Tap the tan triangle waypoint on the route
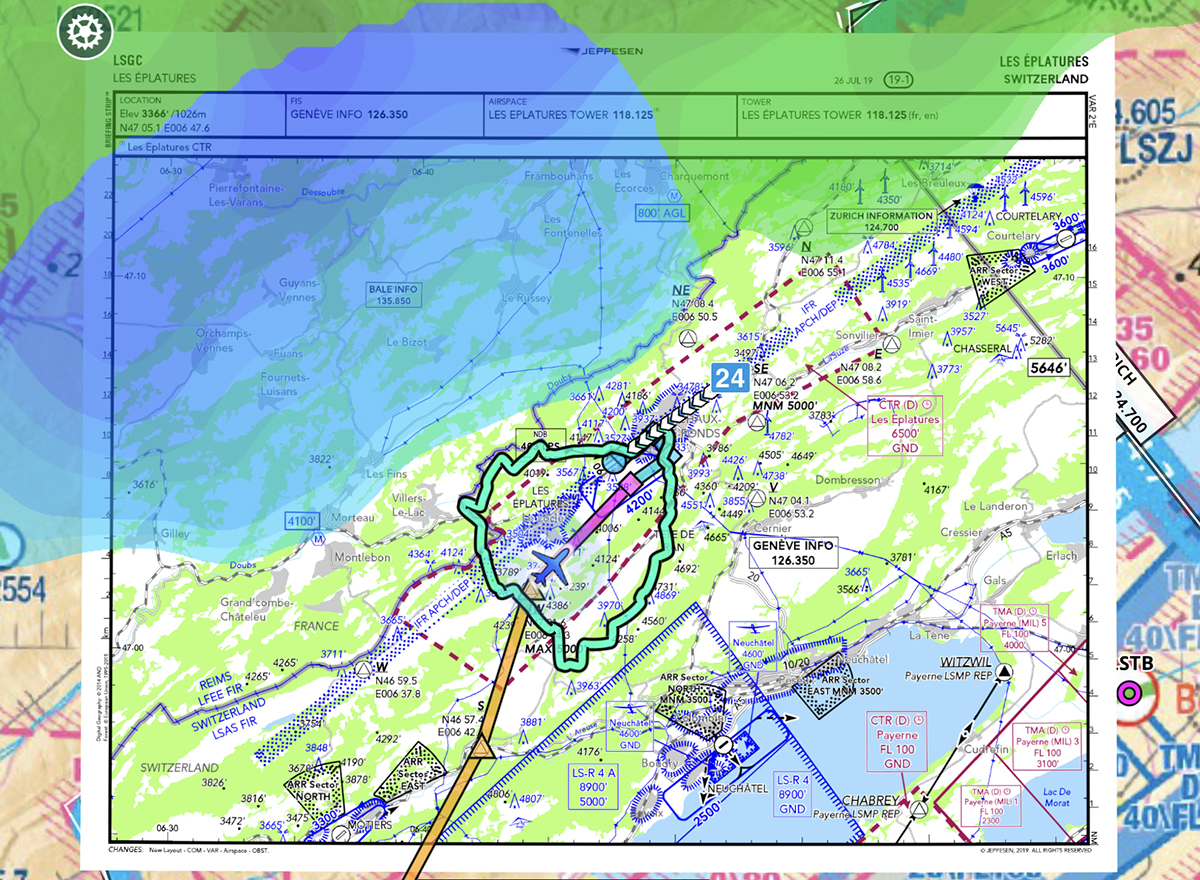The height and width of the screenshot is (880, 1200). [483, 746]
